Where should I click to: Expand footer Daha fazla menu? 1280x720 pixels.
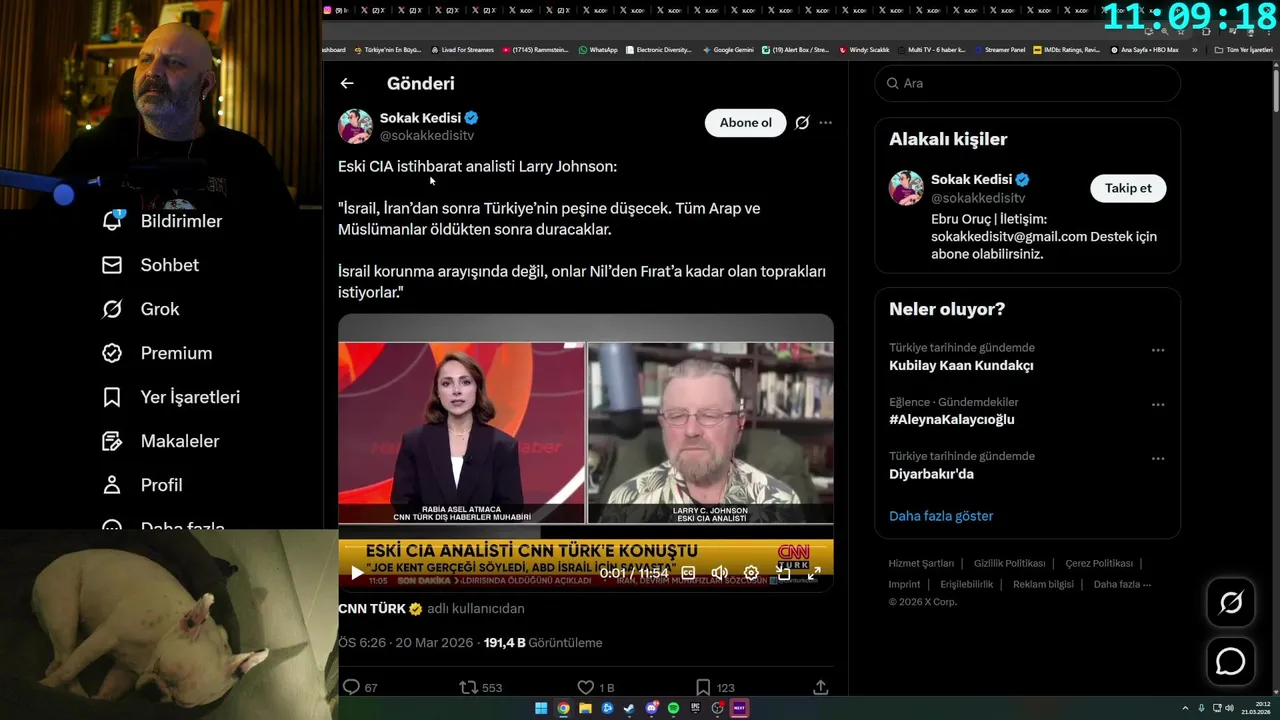pos(1122,584)
